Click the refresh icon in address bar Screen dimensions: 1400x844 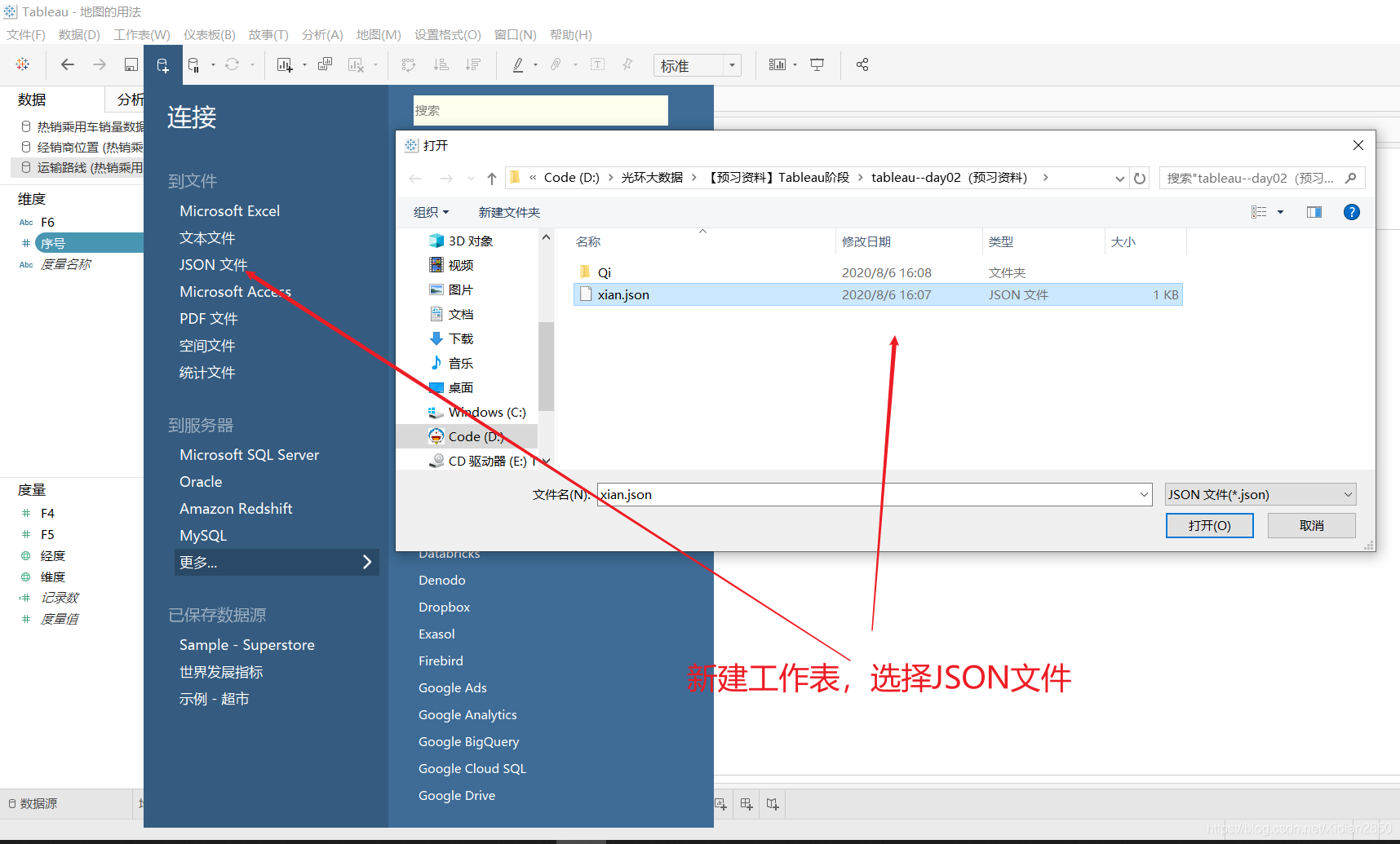(1140, 178)
